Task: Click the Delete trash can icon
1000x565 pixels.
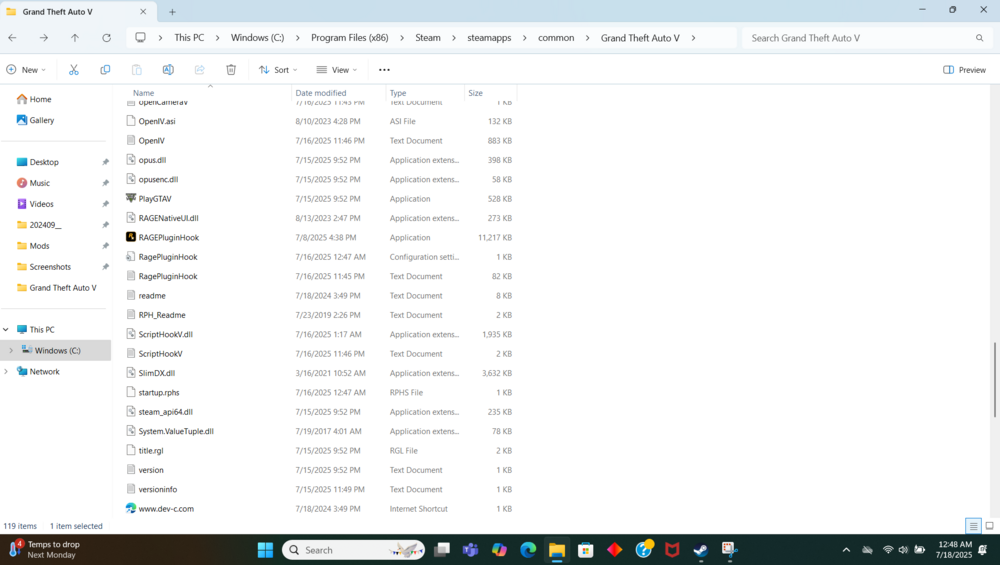Action: (x=231, y=70)
